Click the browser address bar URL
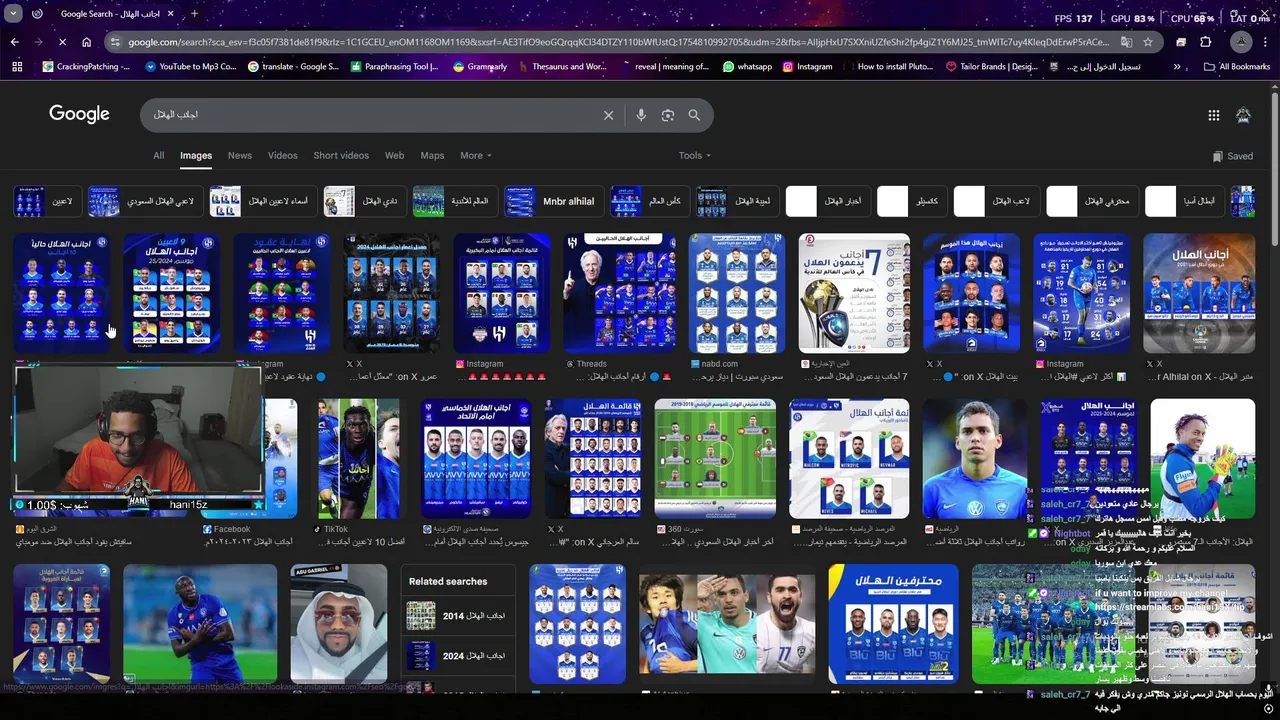Image resolution: width=1280 pixels, height=720 pixels. (x=618, y=42)
